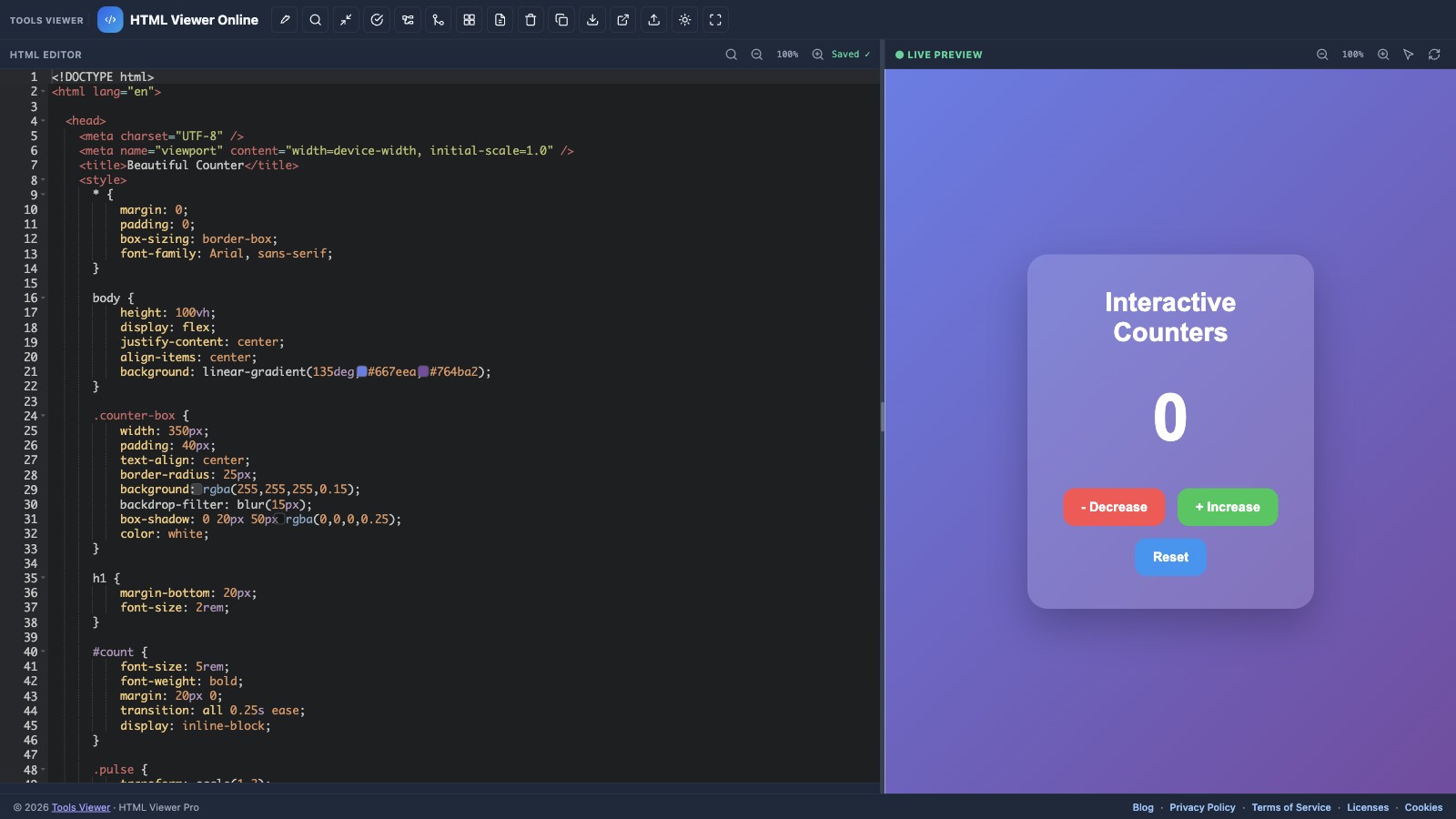This screenshot has width=1456, height=819.
Task: Collapse the head fold on line 4
Action: coord(43,121)
